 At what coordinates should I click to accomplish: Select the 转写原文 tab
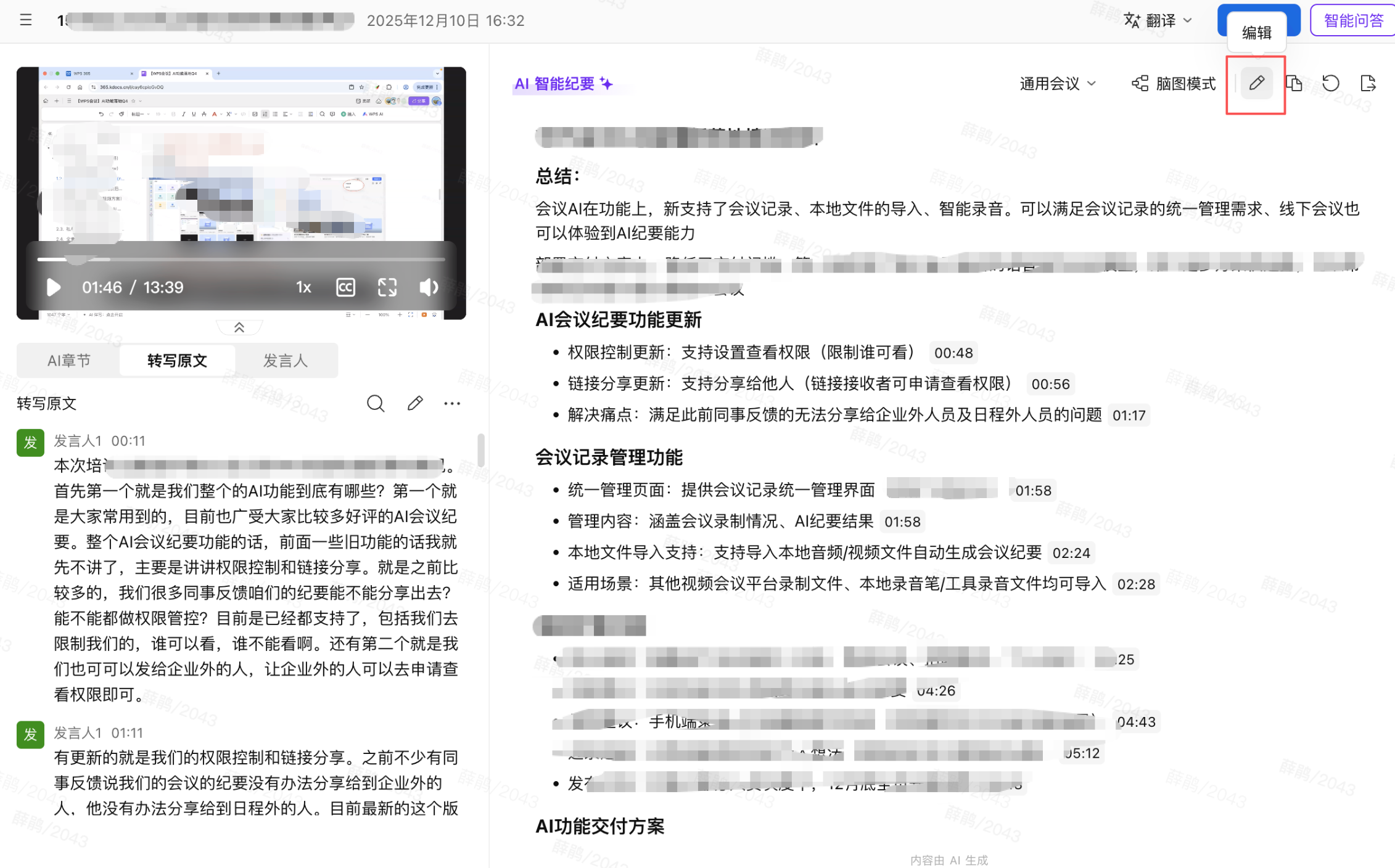click(177, 360)
